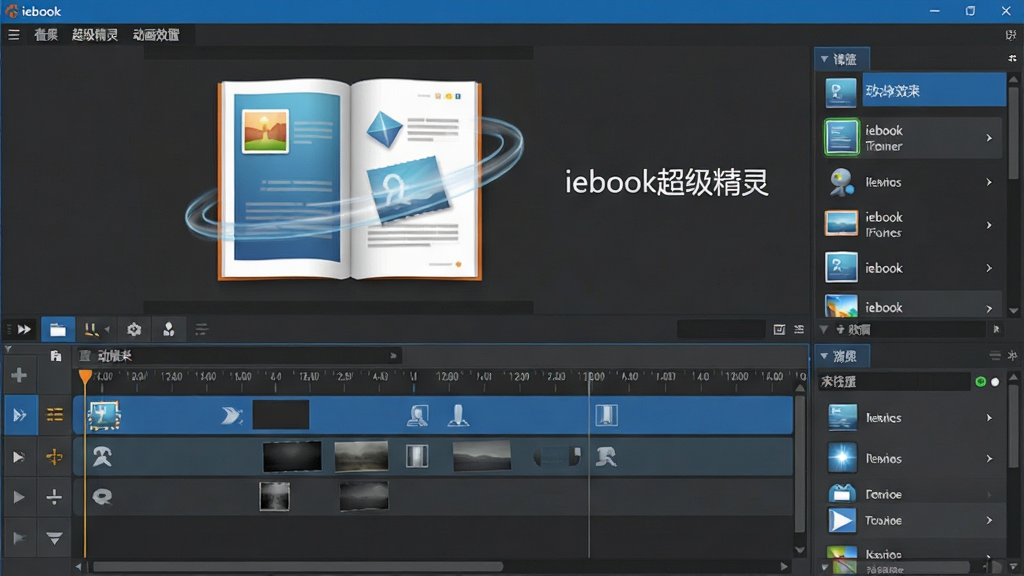Image resolution: width=1024 pixels, height=576 pixels.
Task: Click the split icon on third track
Action: [54, 497]
